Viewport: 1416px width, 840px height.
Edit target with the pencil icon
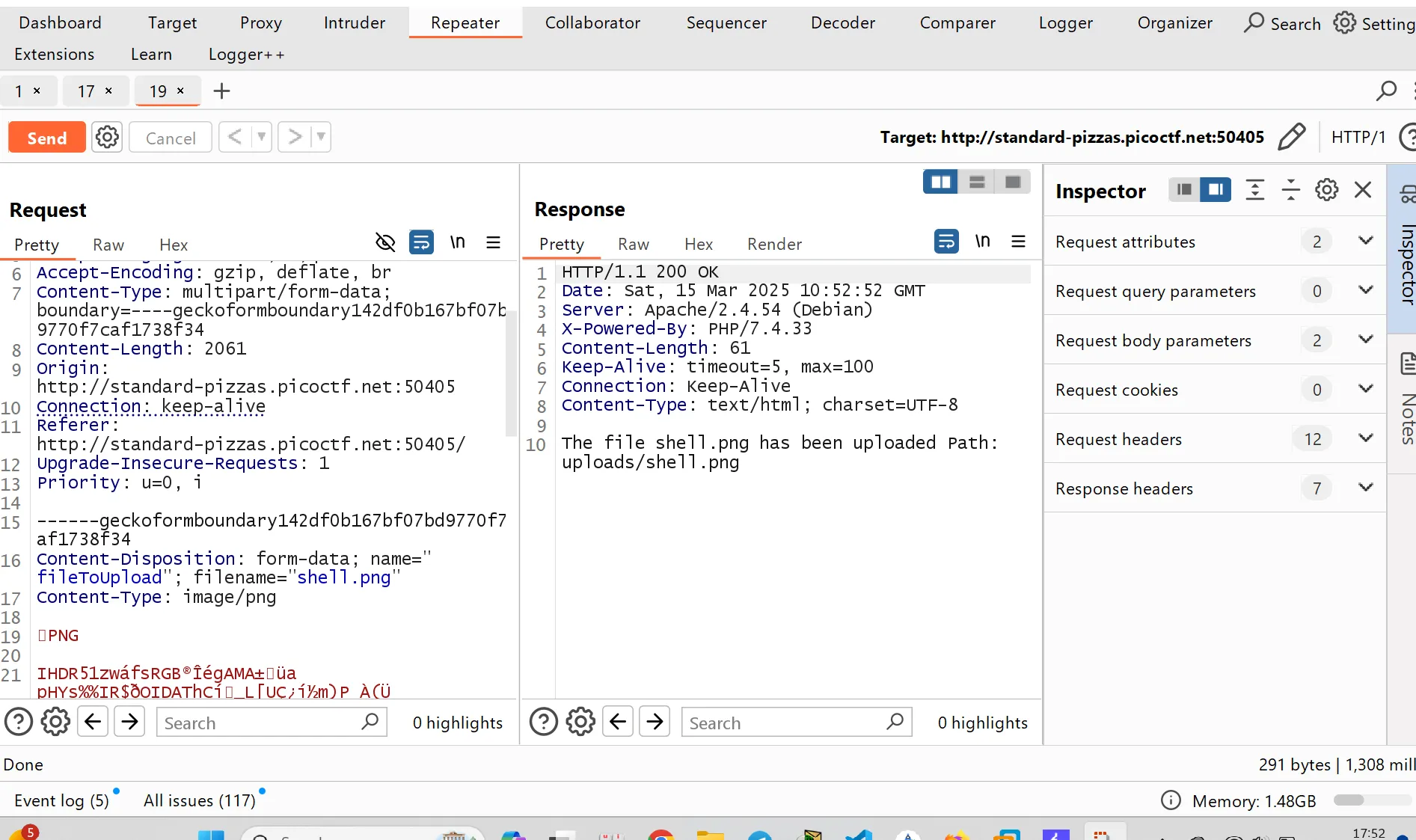(x=1292, y=137)
